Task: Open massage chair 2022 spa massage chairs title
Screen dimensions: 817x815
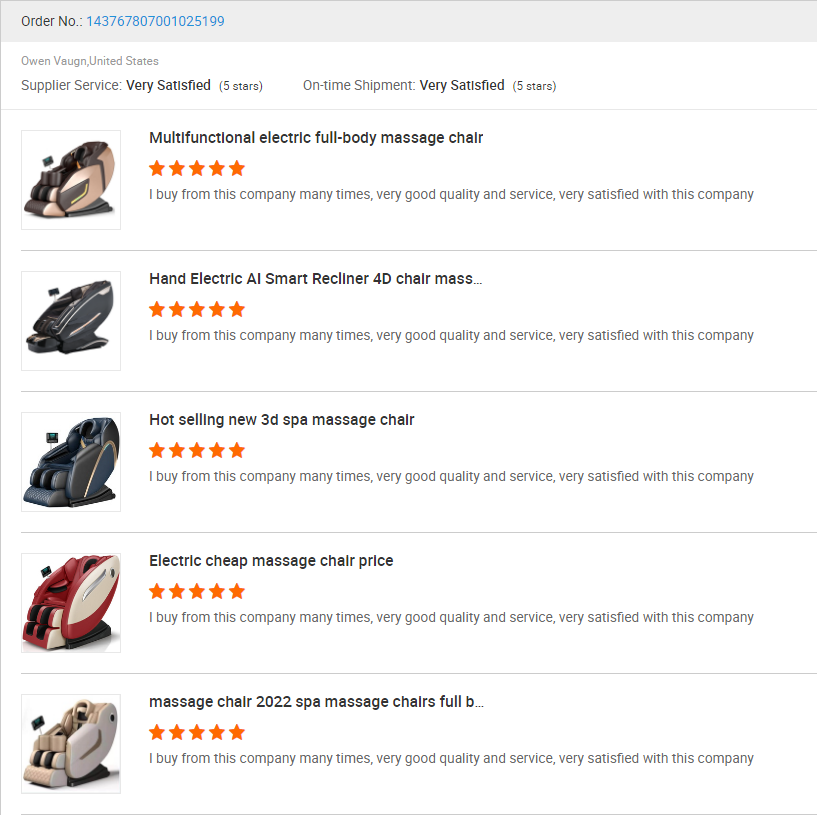Action: coord(316,702)
